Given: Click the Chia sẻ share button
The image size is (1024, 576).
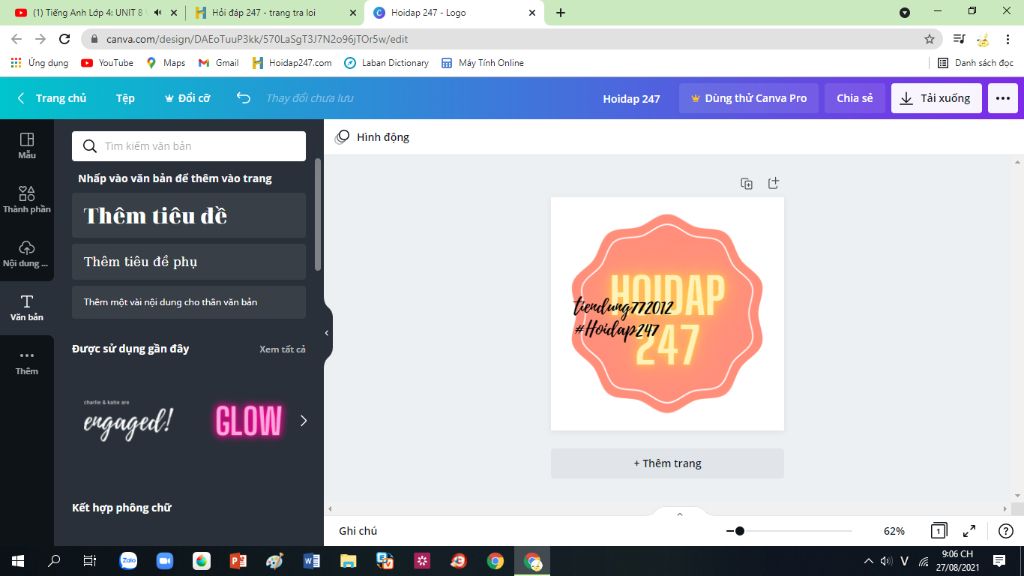Looking at the screenshot, I should pyautogui.click(x=854, y=98).
